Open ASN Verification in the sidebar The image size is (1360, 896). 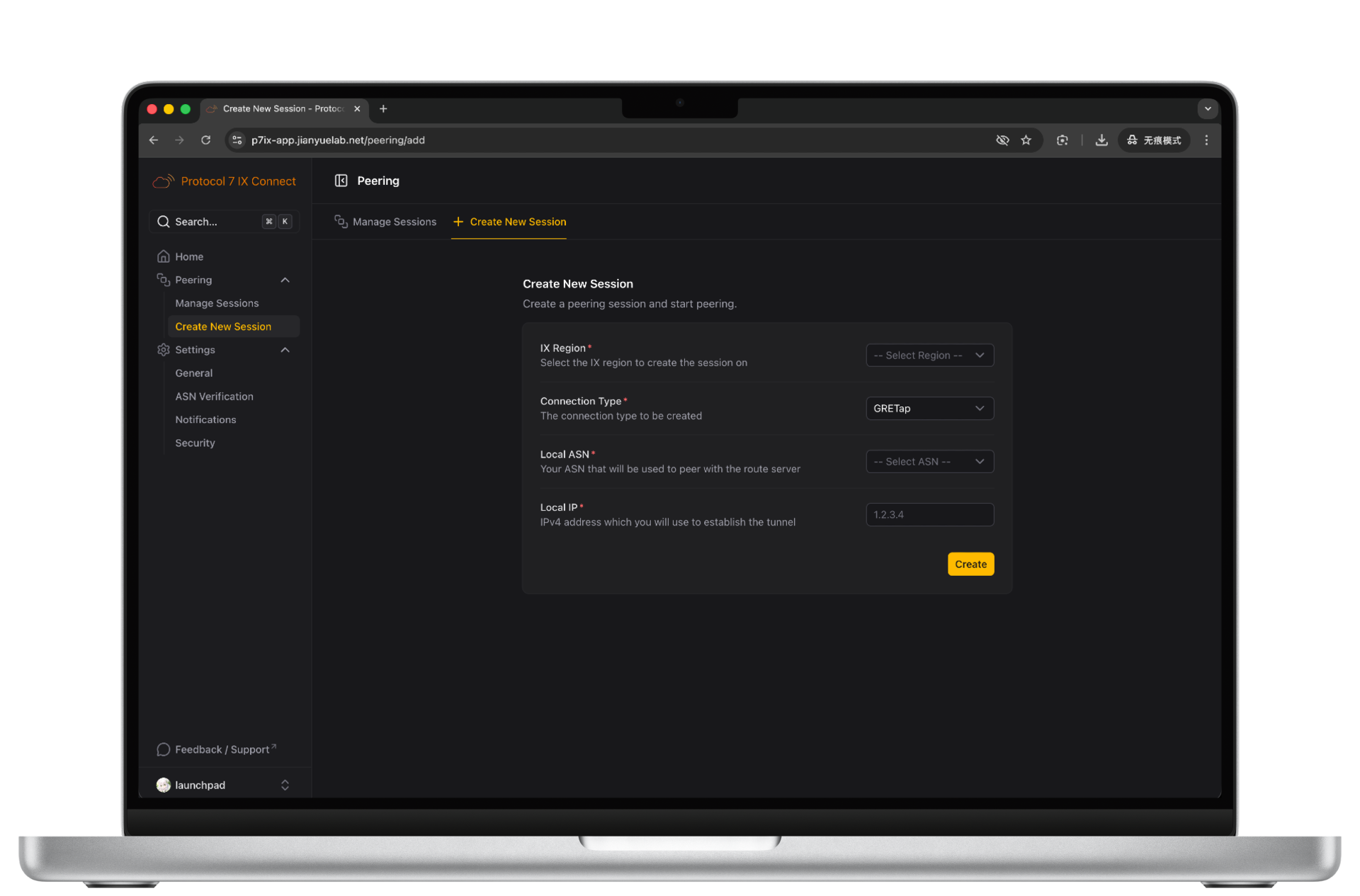tap(214, 397)
